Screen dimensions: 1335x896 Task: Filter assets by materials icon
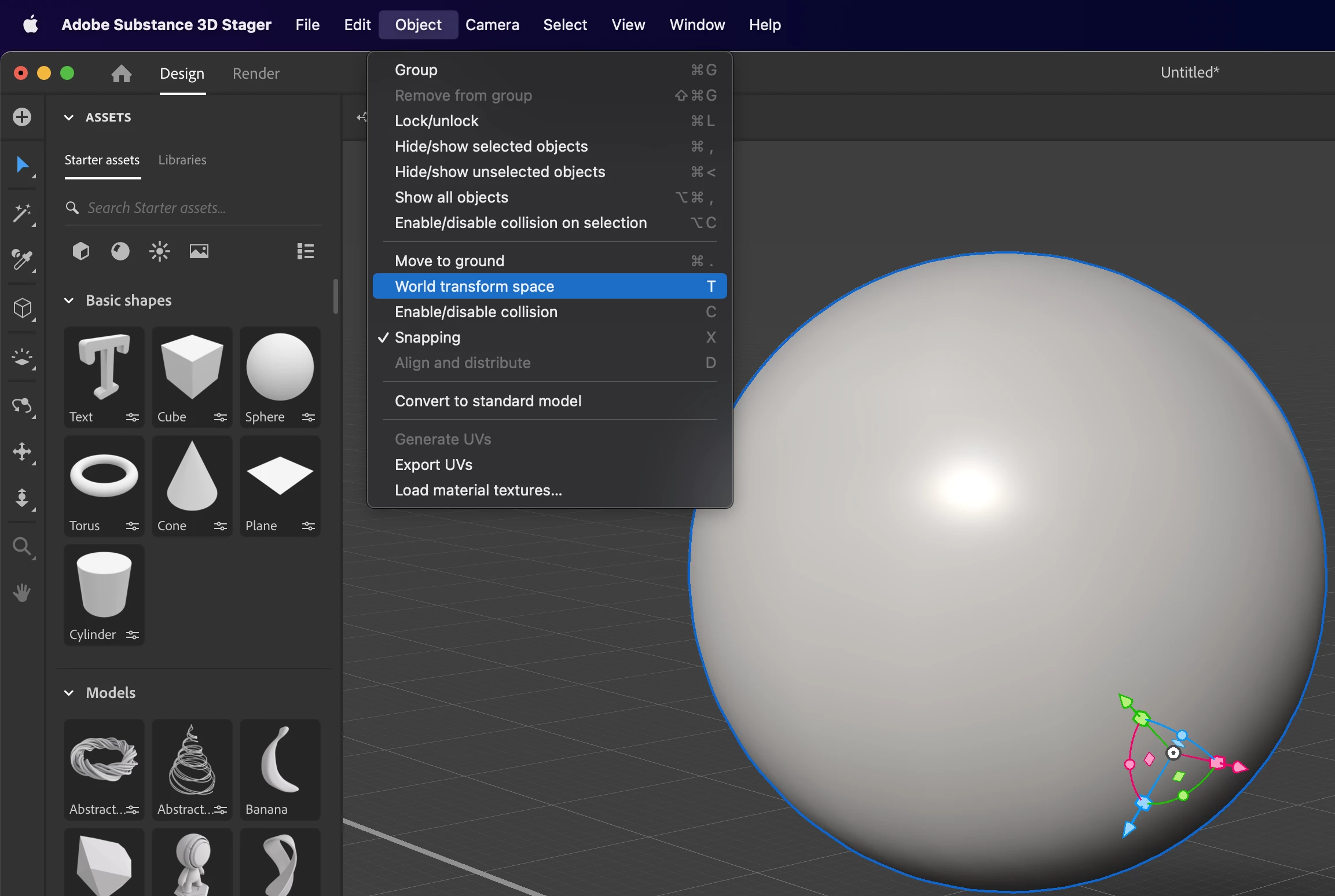tap(120, 251)
